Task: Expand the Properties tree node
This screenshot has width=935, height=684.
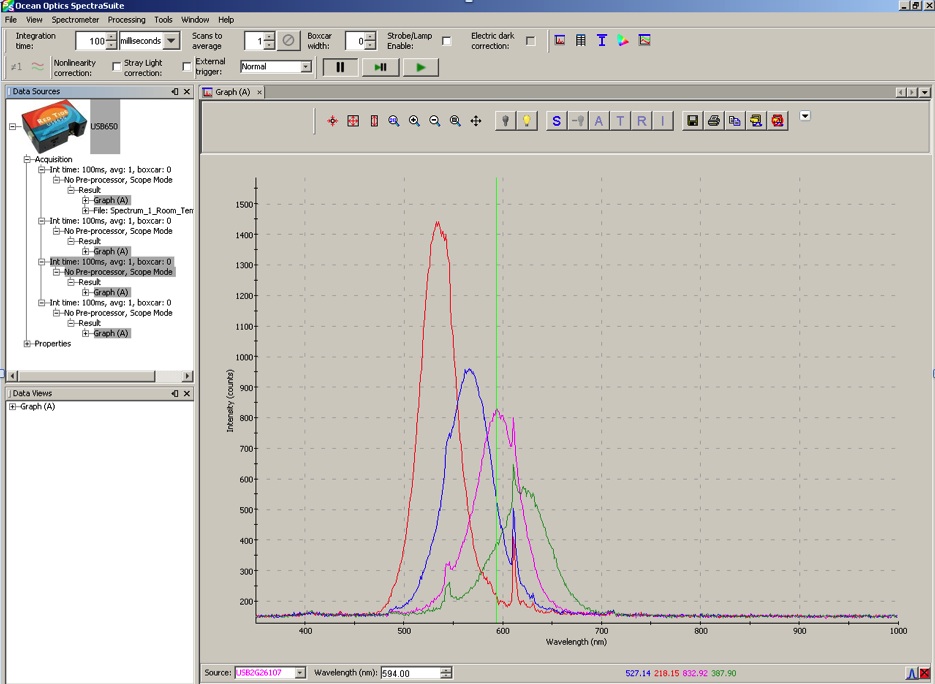Action: pos(27,343)
